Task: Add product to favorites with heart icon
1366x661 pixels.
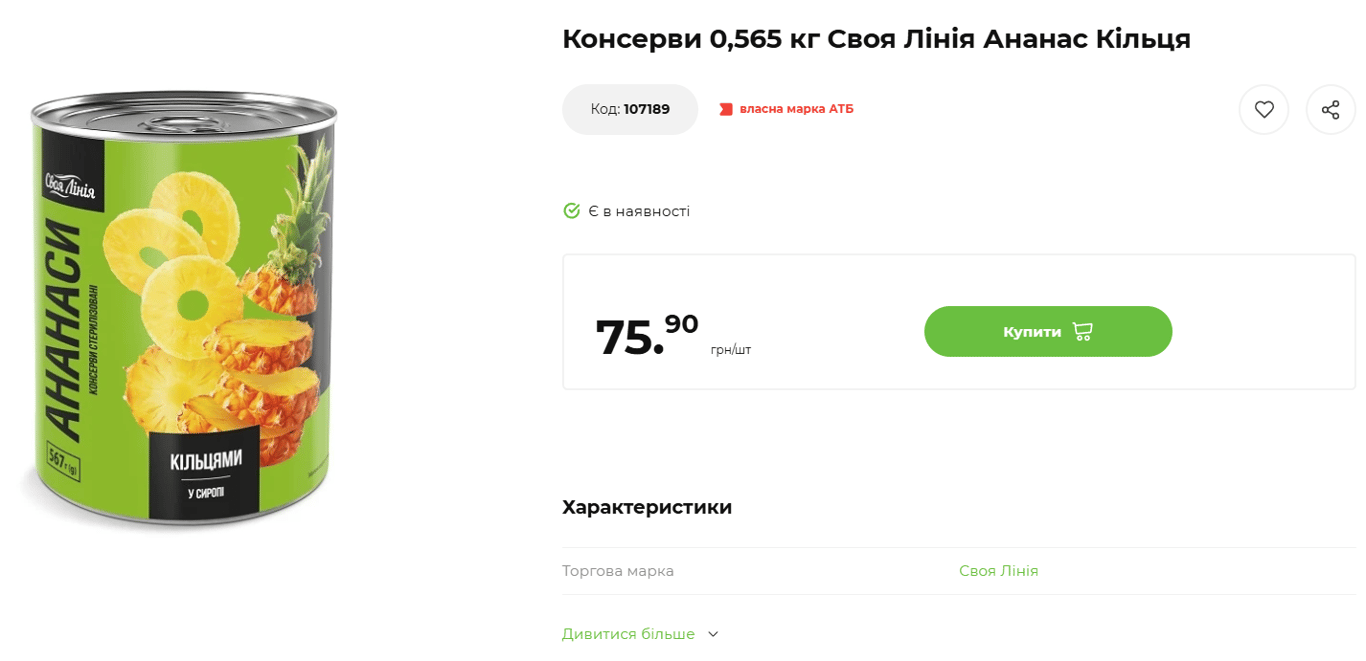Action: [x=1264, y=110]
